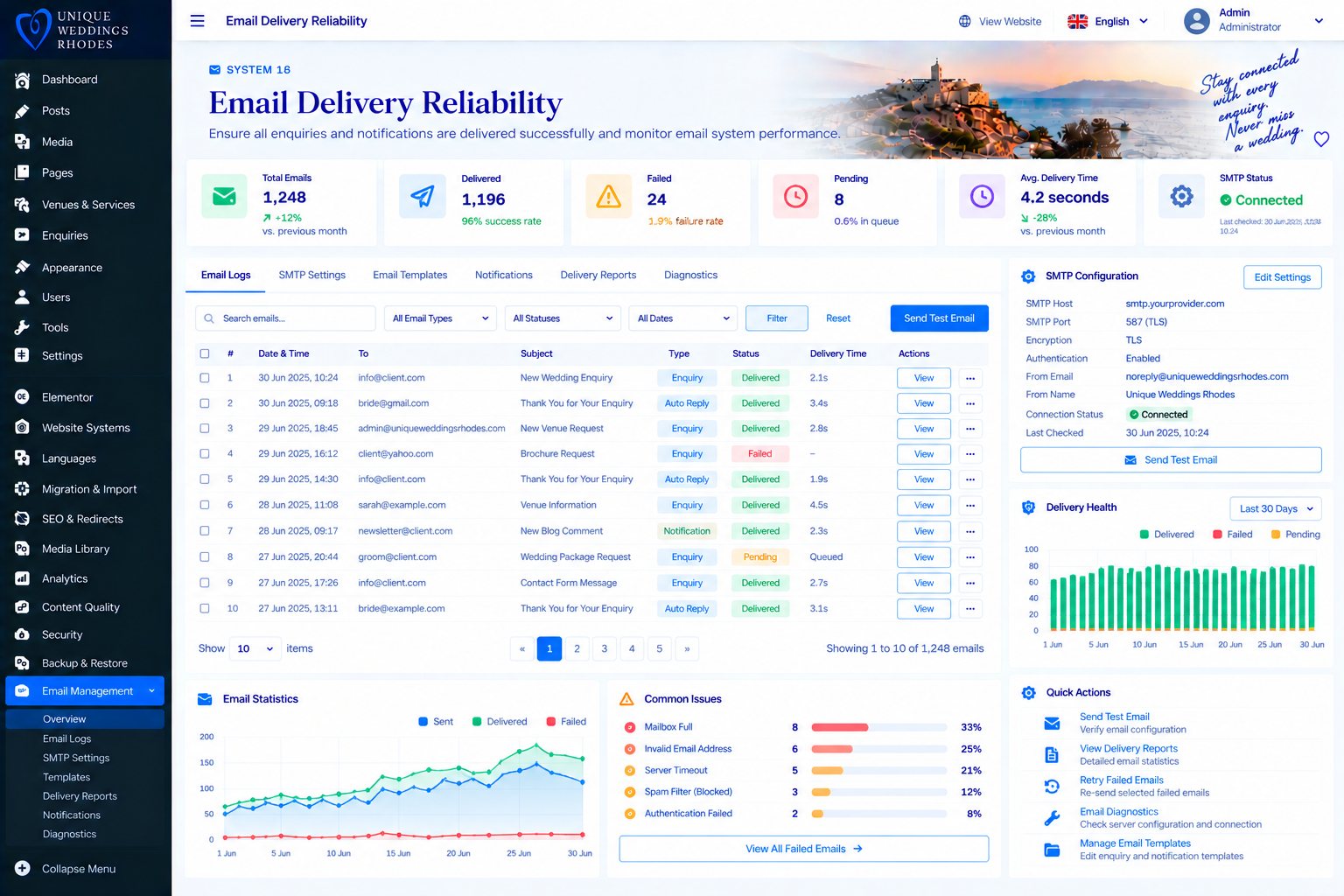Switch to the SMTP Settings tab
1344x896 pixels.
(312, 275)
